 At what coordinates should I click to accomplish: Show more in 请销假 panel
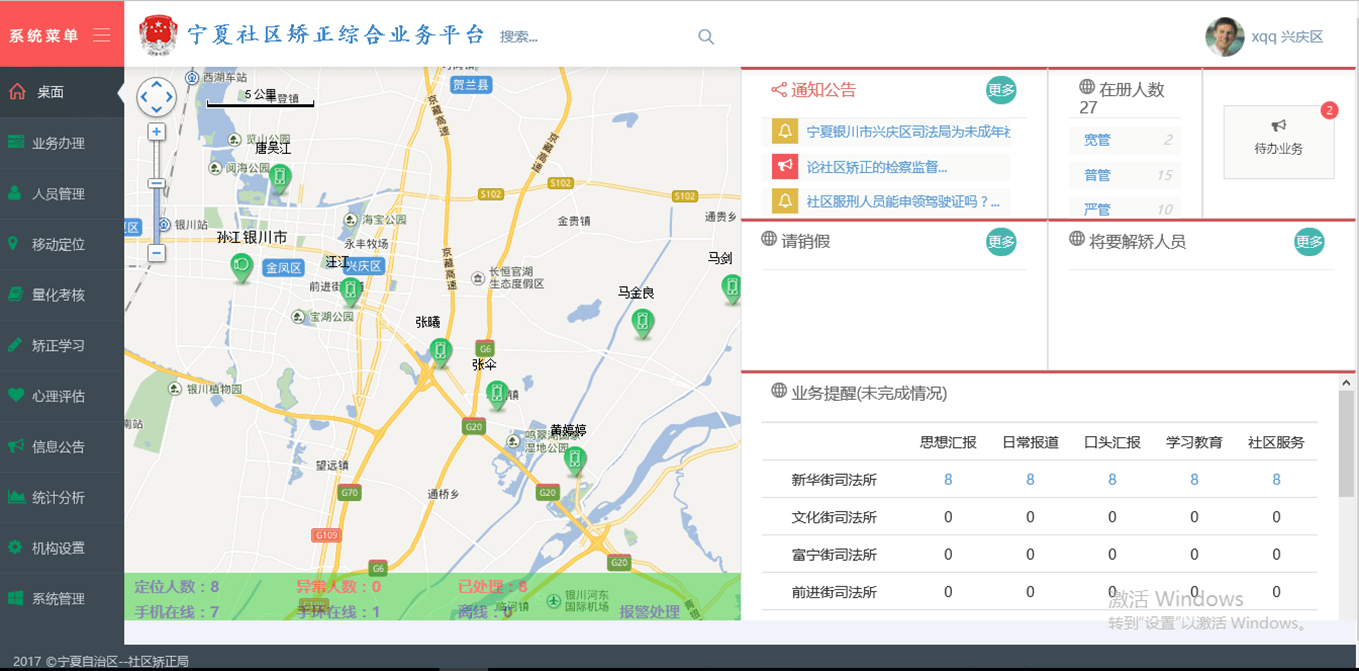[1001, 241]
